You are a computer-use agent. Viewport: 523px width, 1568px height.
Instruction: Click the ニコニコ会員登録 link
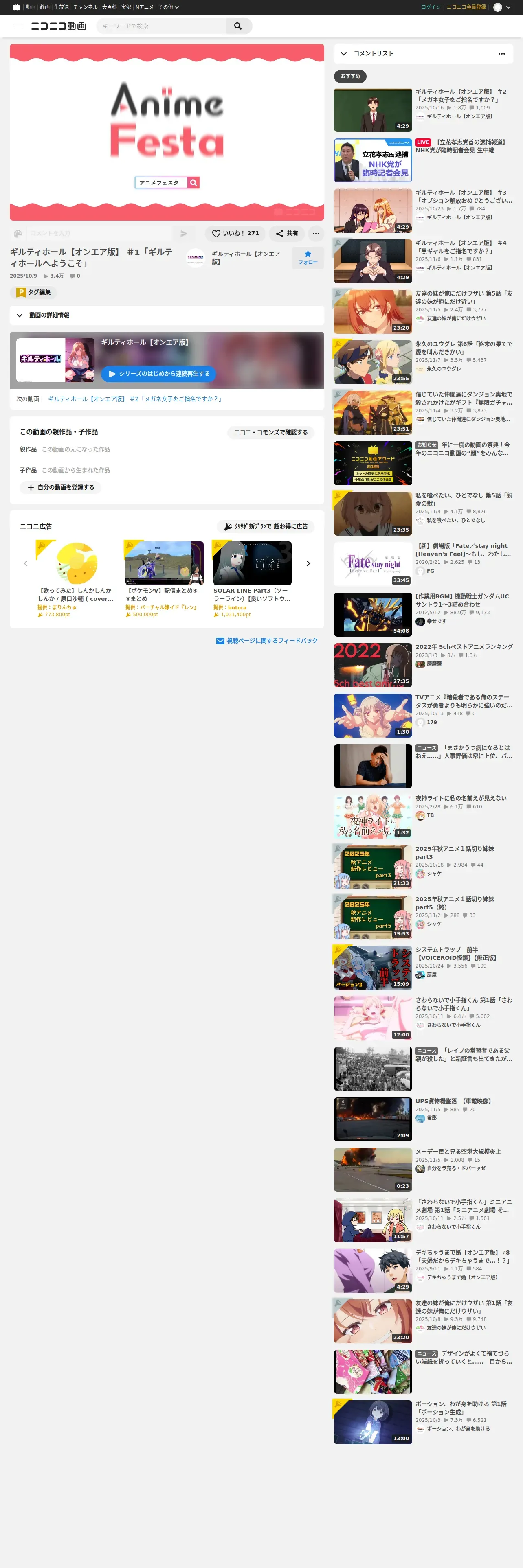tap(466, 7)
